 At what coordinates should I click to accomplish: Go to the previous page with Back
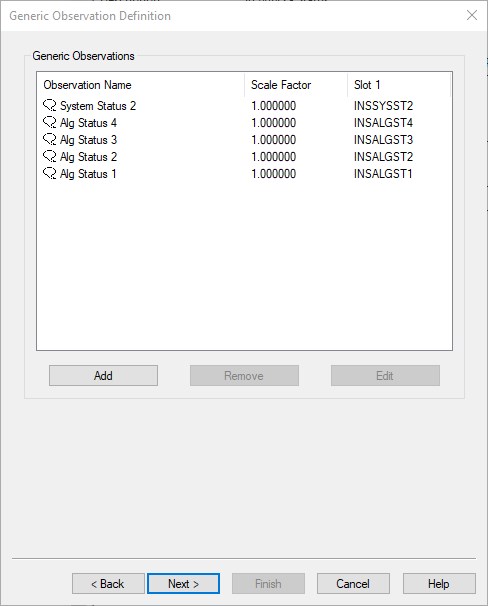point(108,584)
